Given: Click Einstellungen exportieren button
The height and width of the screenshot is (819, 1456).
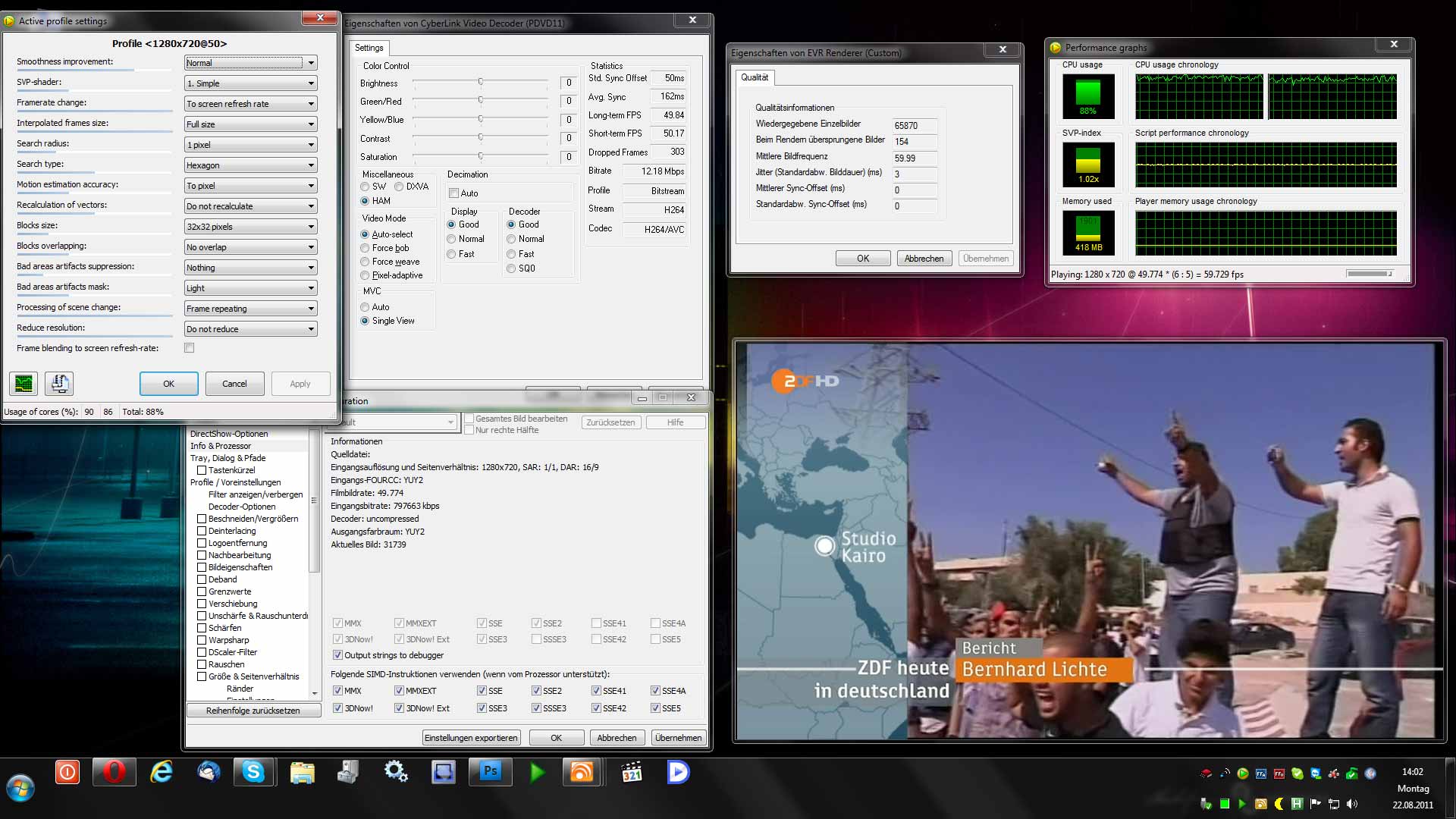Looking at the screenshot, I should point(471,738).
